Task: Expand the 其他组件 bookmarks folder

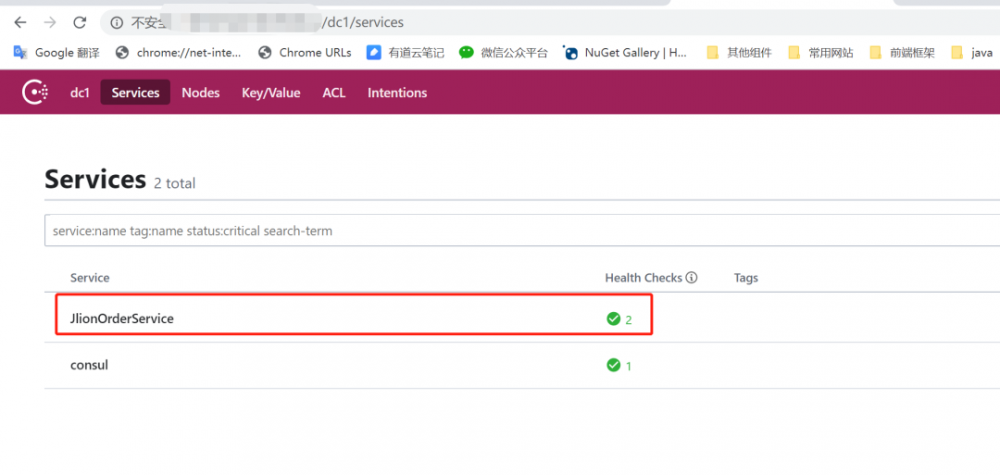Action: point(739,53)
